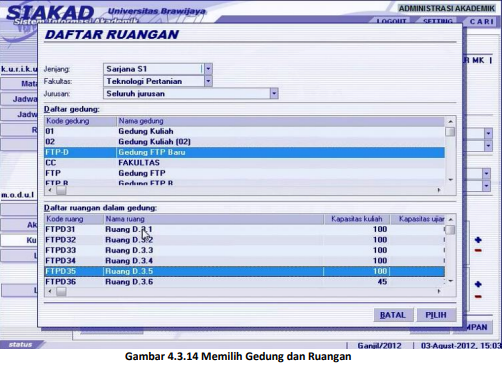
Task: Click LOGOUT in the SIAKAD main window
Action: click(392, 21)
